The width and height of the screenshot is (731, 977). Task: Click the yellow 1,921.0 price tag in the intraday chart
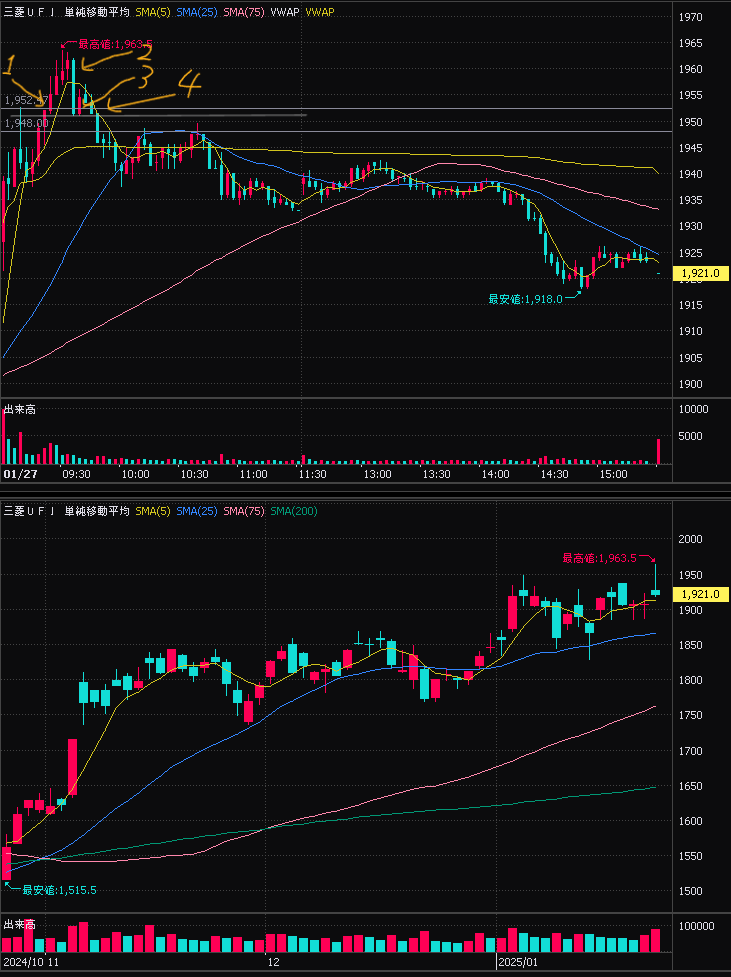pyautogui.click(x=701, y=273)
